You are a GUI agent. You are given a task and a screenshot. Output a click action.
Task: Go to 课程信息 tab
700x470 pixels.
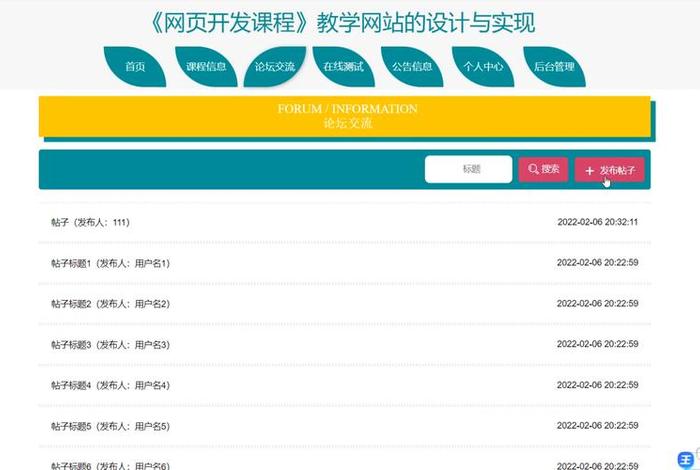[206, 67]
